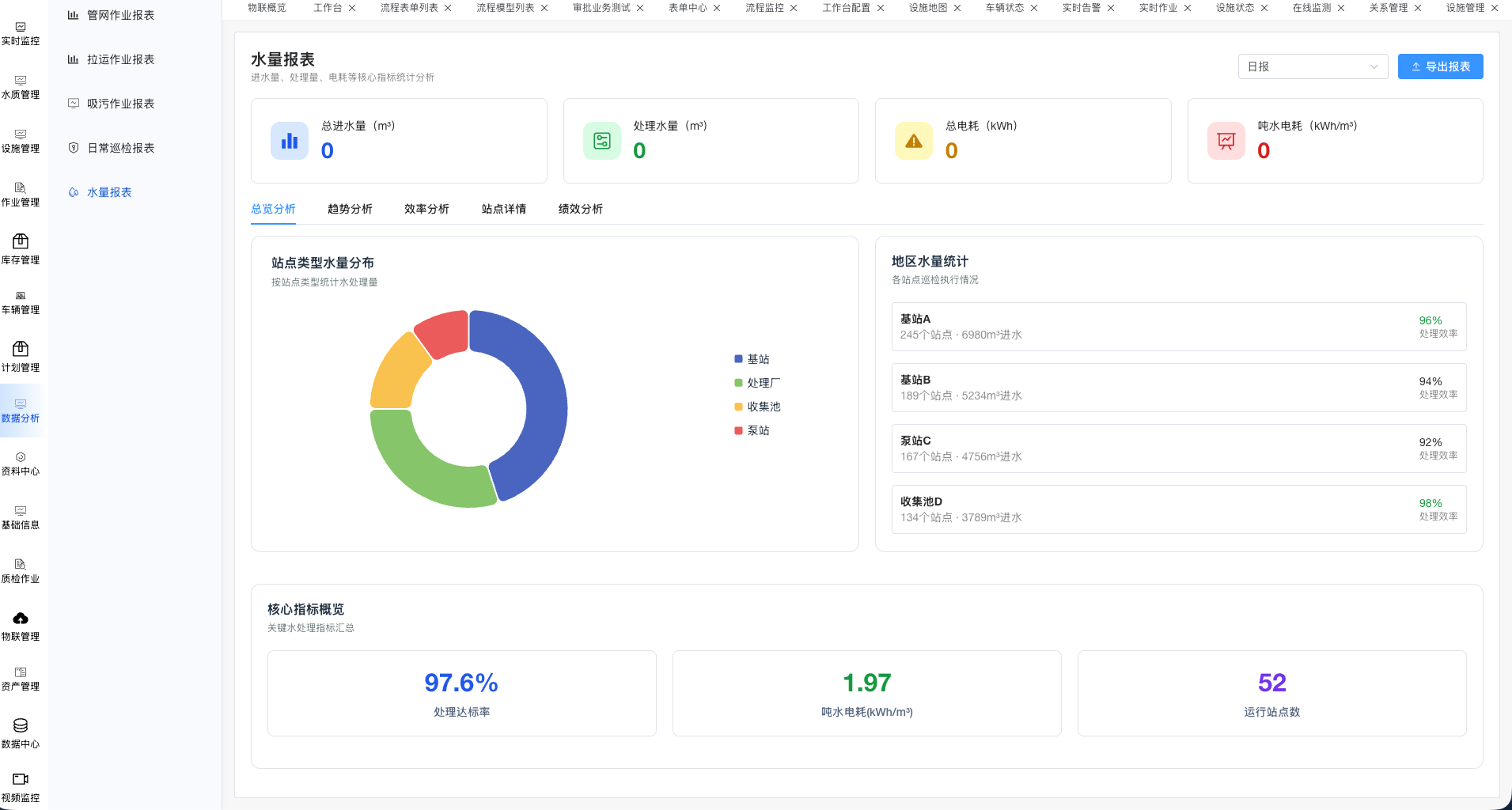The height and width of the screenshot is (810, 1512).
Task: Click the 数据中心 database icon
Action: [x=21, y=725]
